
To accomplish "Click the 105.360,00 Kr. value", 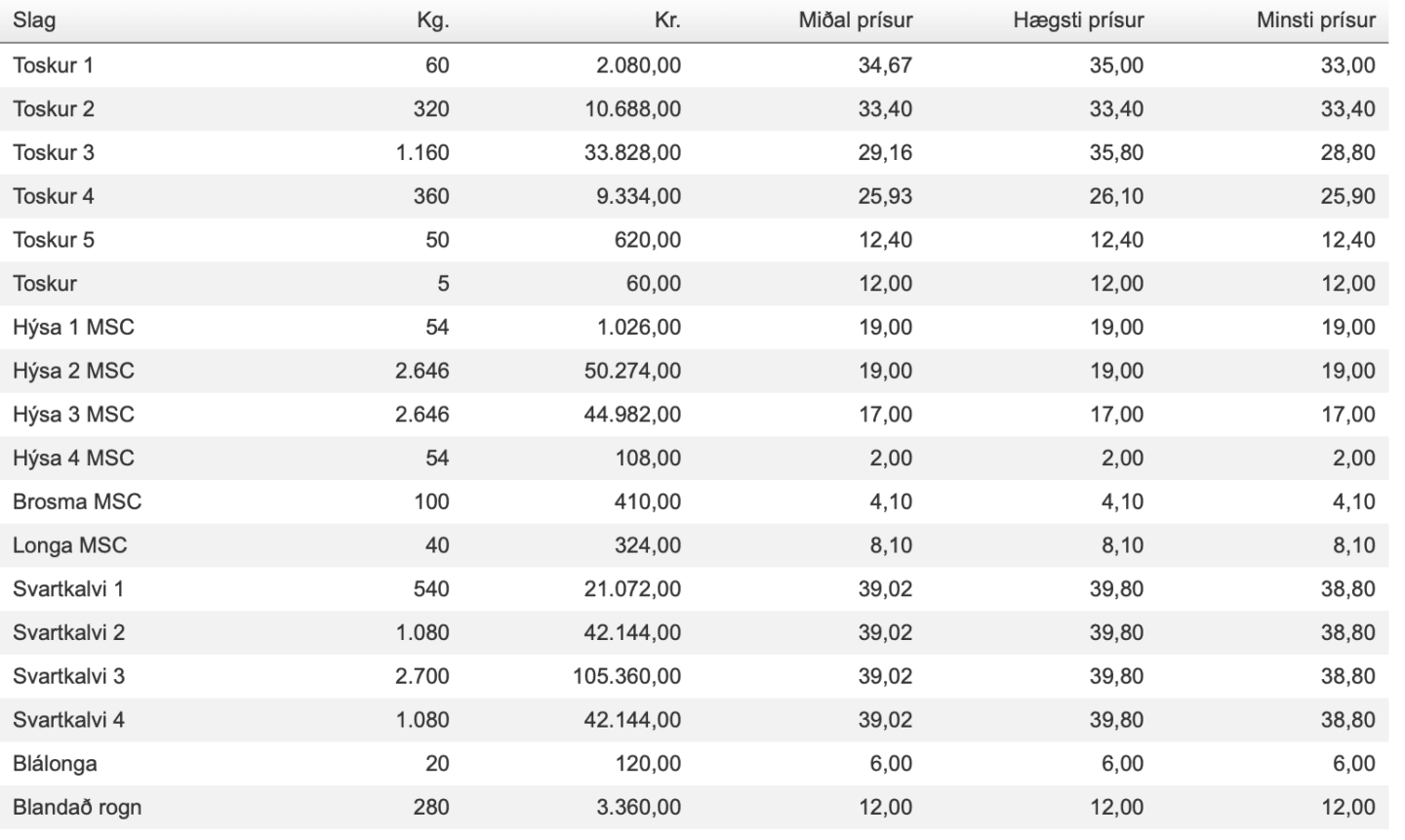I will pos(626,676).
